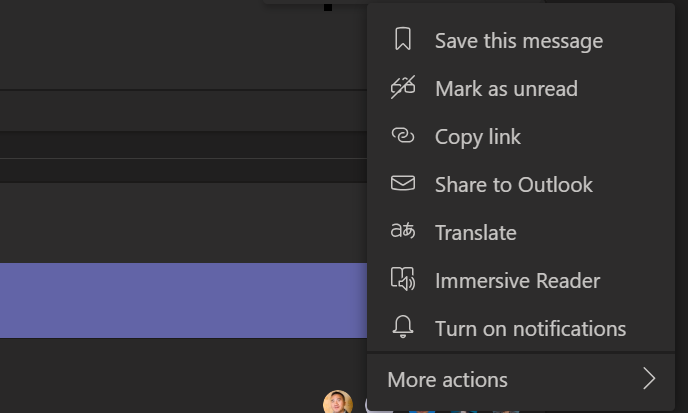Choose Translate in the context menu
This screenshot has width=688, height=413.
tap(521, 232)
